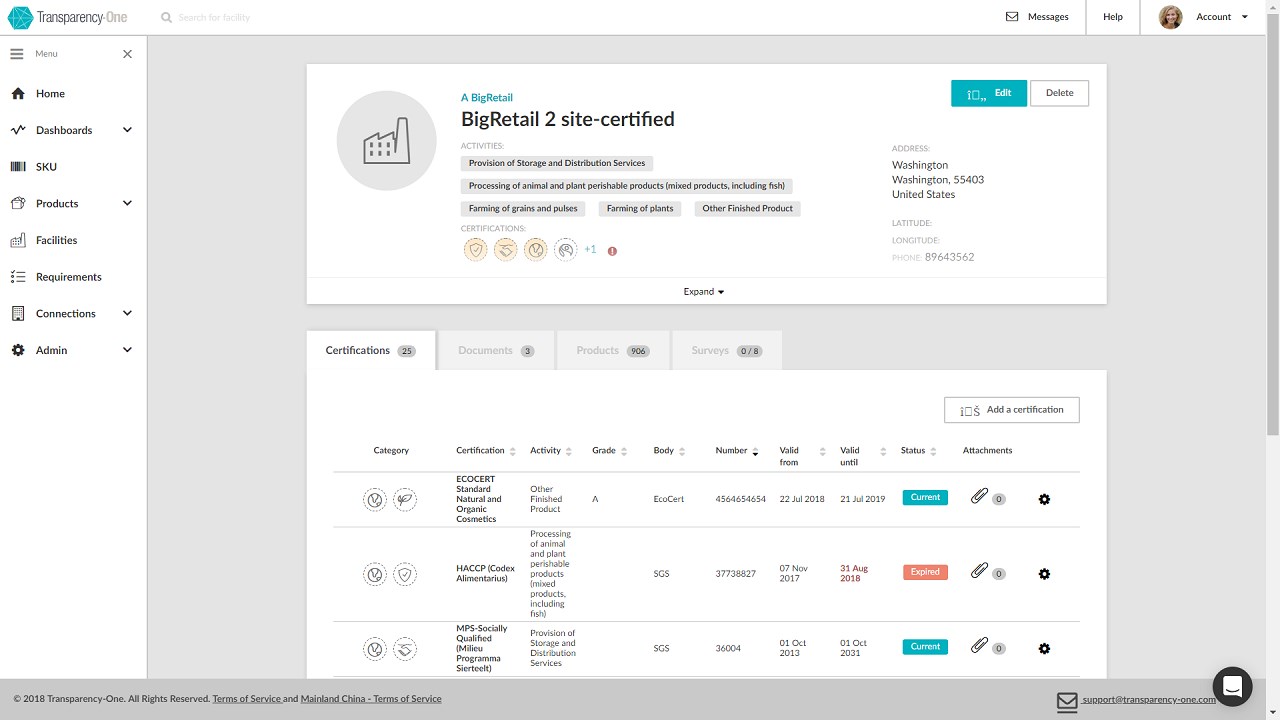Viewport: 1280px width, 720px height.
Task: Open gear settings for ECOCERT row
Action: click(x=1044, y=499)
